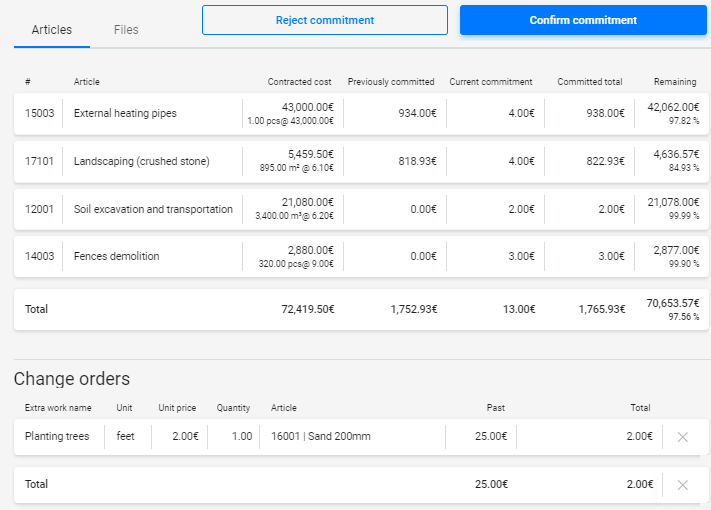Click Previously committed column header
The height and width of the screenshot is (510, 711).
point(391,82)
